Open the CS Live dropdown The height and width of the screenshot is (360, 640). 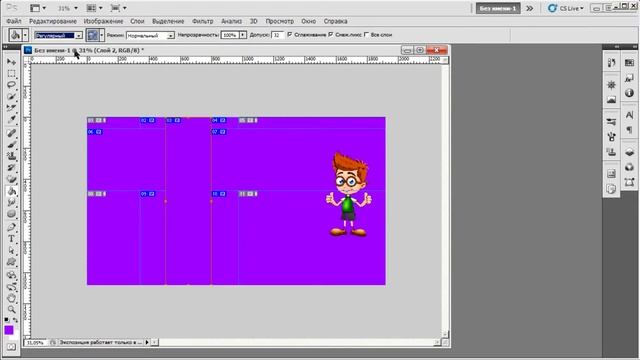click(x=565, y=8)
